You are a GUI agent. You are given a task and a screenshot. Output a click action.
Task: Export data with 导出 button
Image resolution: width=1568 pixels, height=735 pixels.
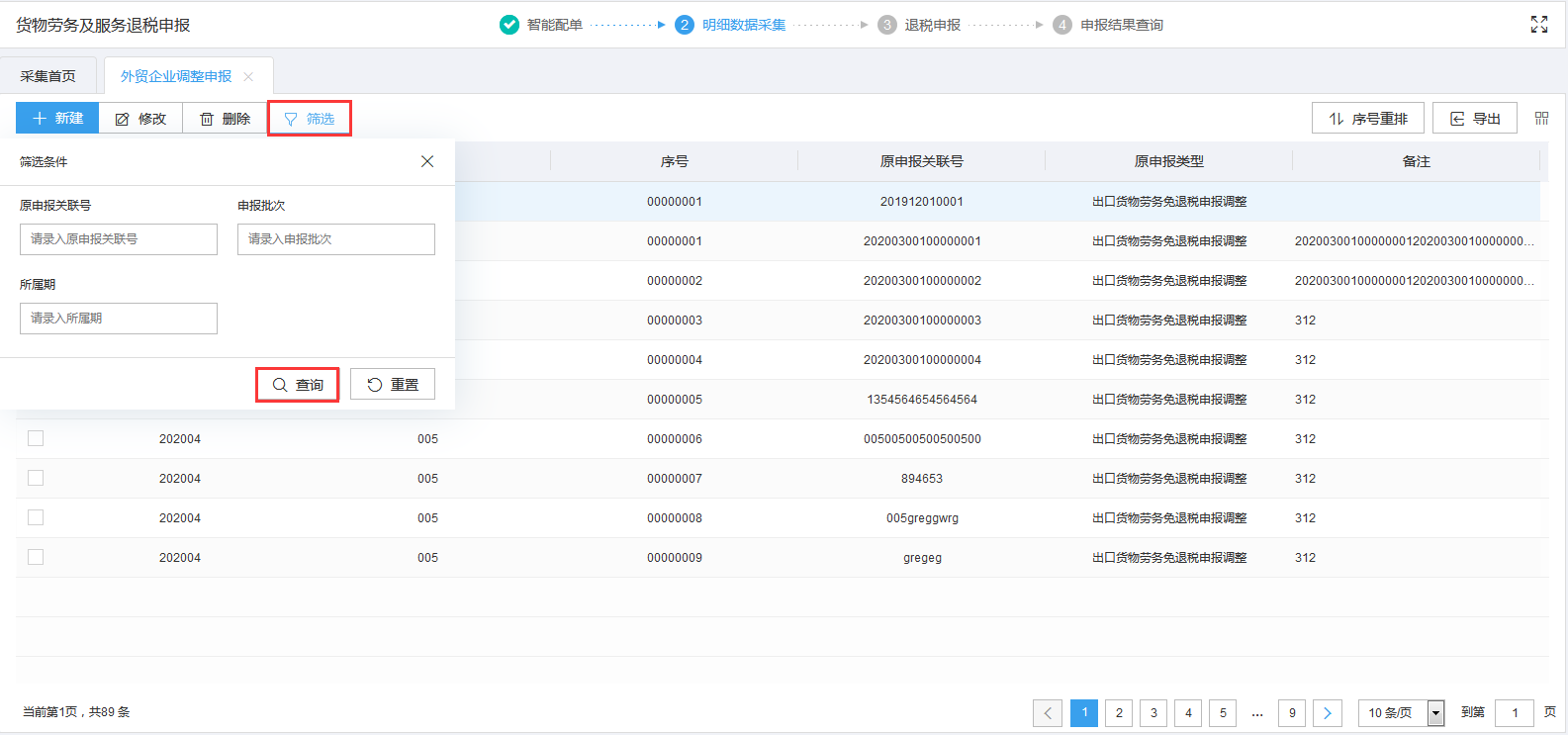point(1474,119)
